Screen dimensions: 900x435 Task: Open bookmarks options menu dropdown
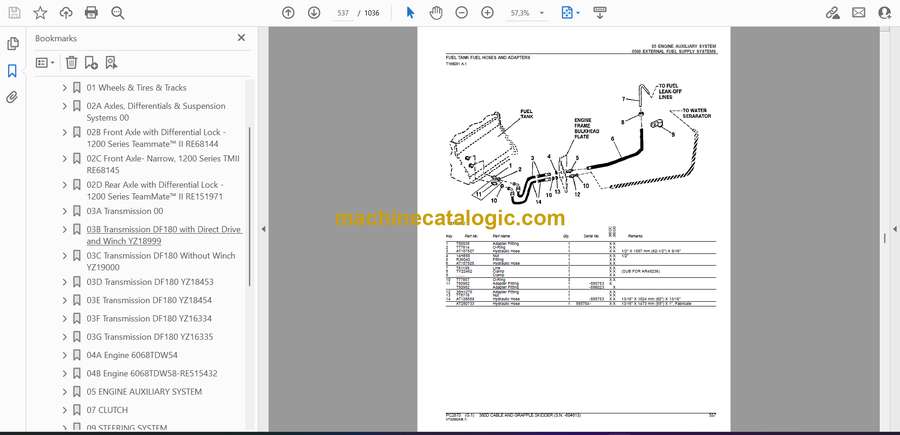[45, 63]
